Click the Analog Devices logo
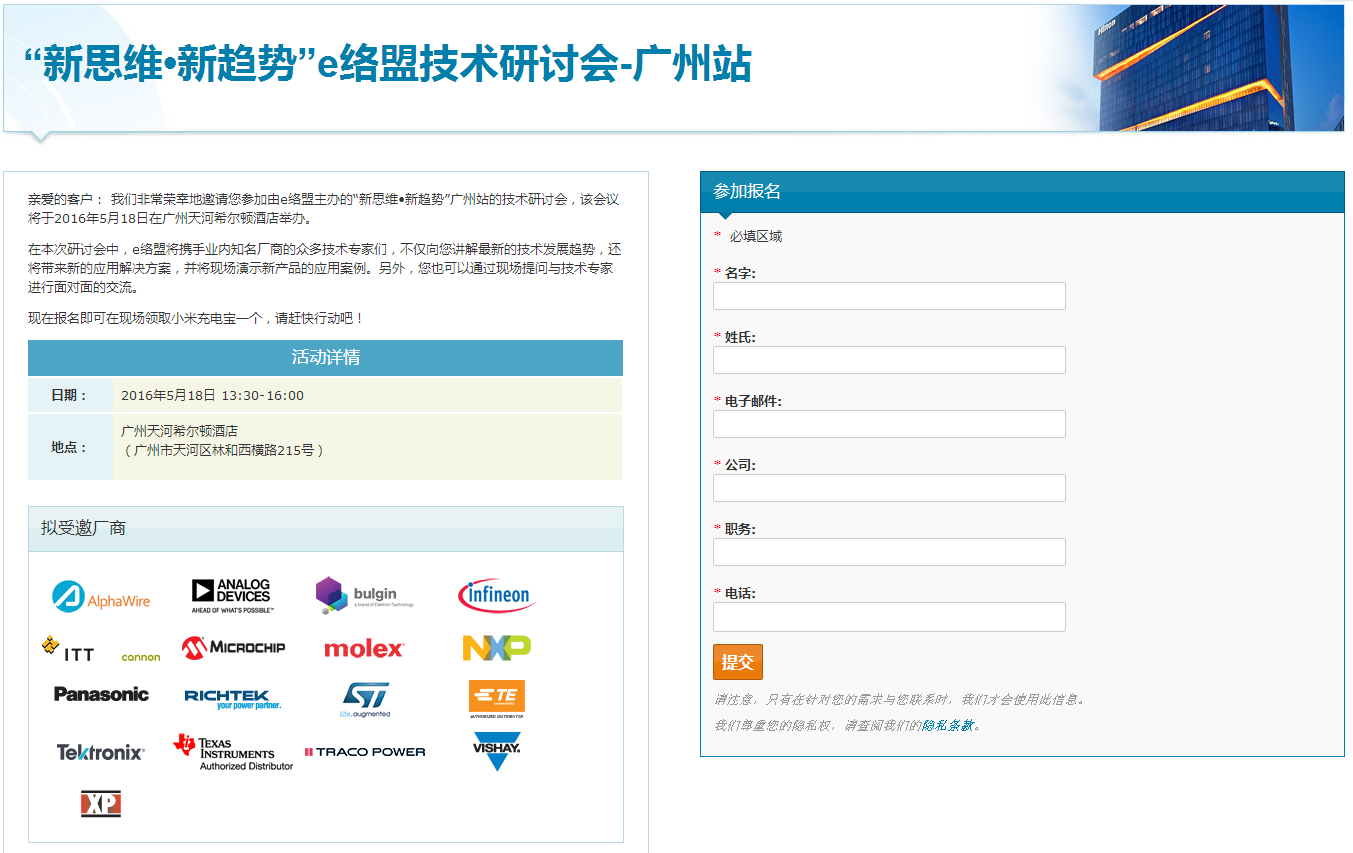This screenshot has height=853, width=1353. (232, 596)
